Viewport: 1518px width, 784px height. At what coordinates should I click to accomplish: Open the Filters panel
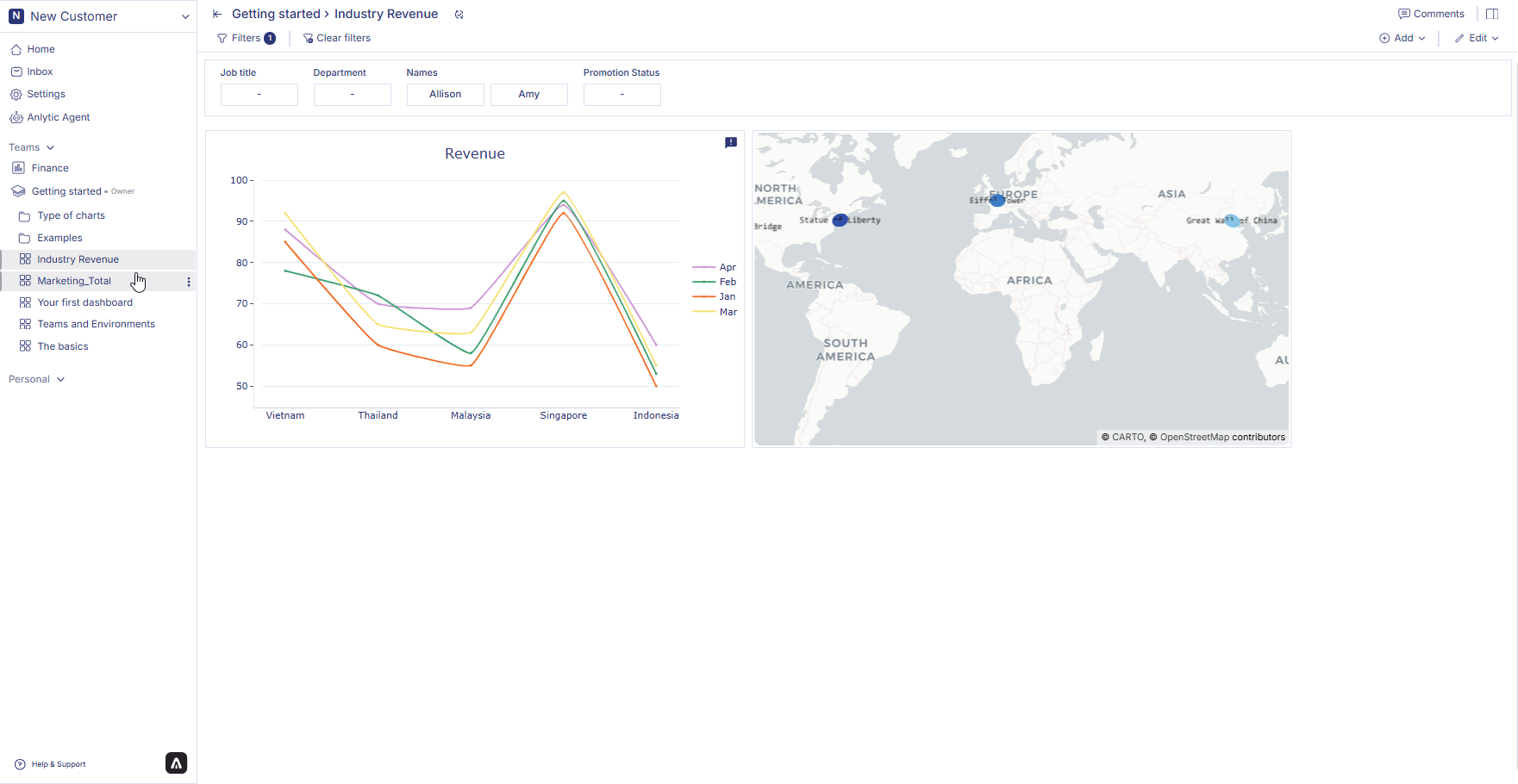246,38
